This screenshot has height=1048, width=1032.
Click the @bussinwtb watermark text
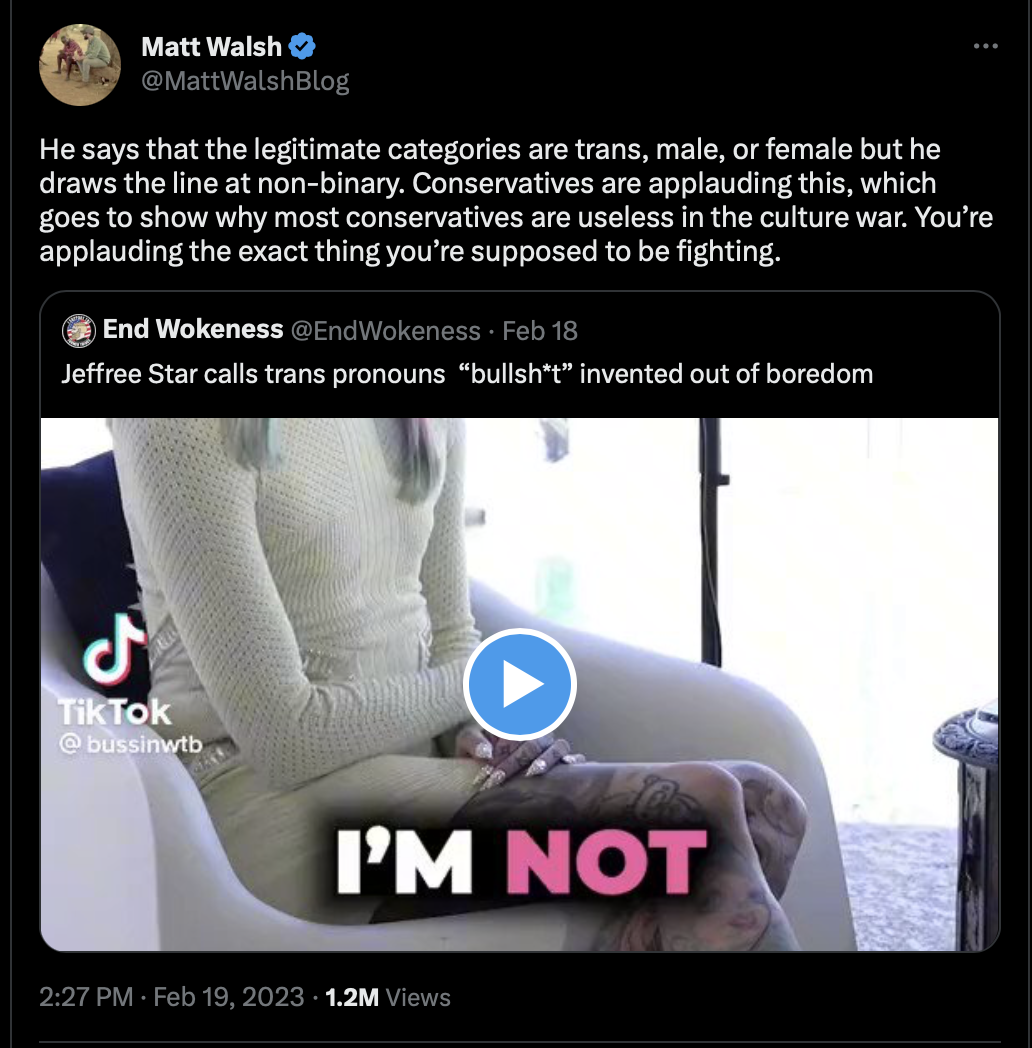click(130, 744)
